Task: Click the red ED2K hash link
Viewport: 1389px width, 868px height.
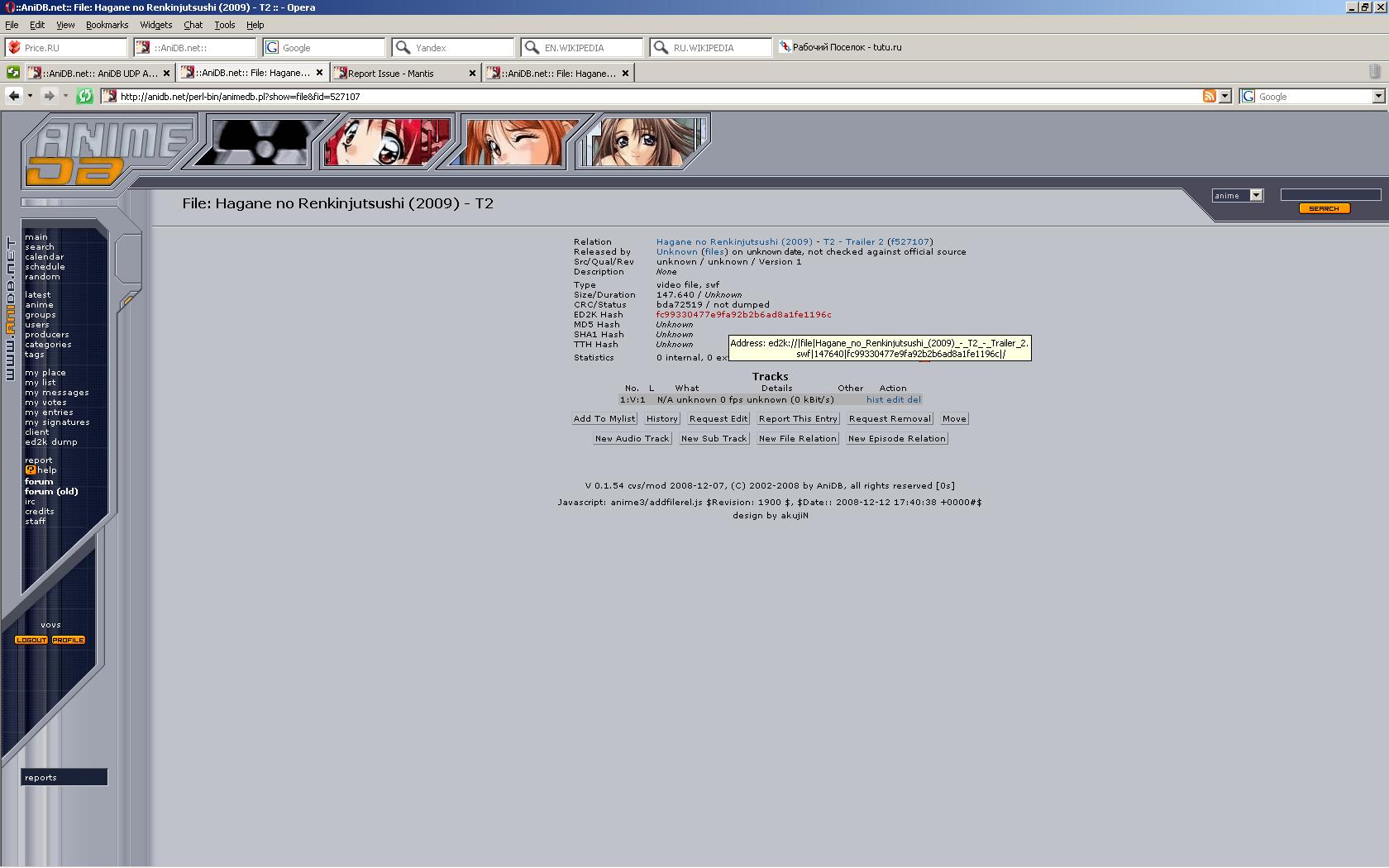Action: click(x=743, y=315)
